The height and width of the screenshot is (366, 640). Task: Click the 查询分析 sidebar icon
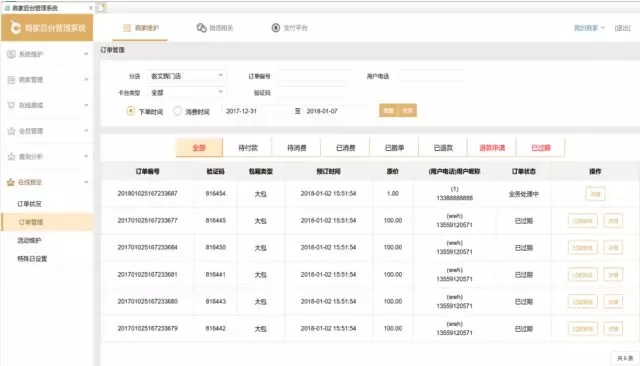(11, 157)
